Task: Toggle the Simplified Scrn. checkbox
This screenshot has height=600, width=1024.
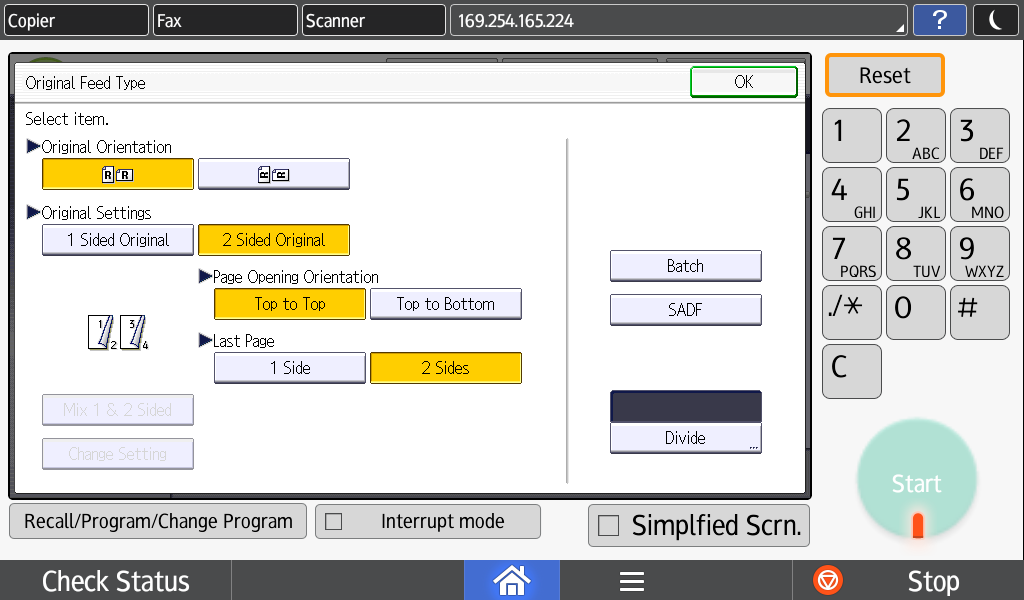Action: pyautogui.click(x=608, y=526)
